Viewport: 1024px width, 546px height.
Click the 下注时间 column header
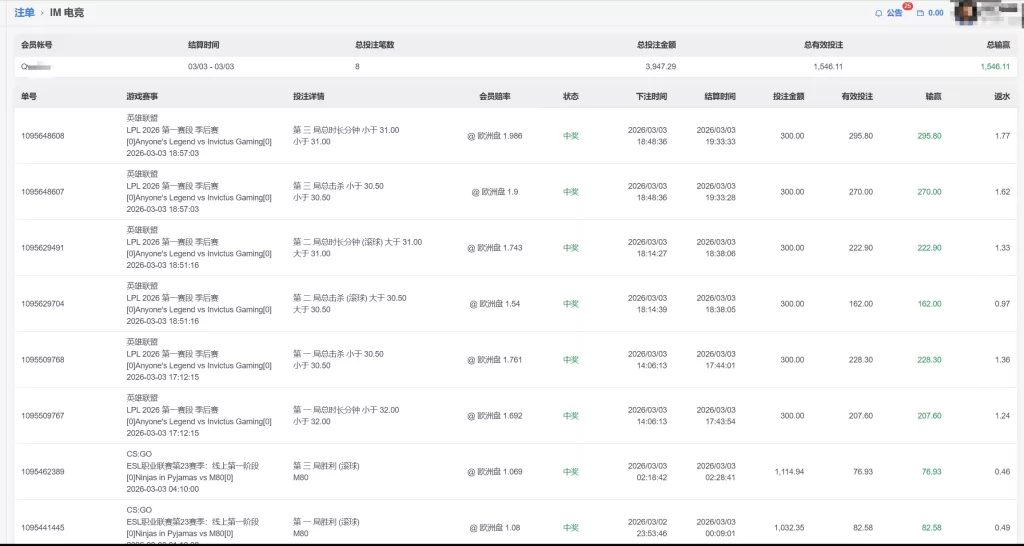(x=651, y=96)
